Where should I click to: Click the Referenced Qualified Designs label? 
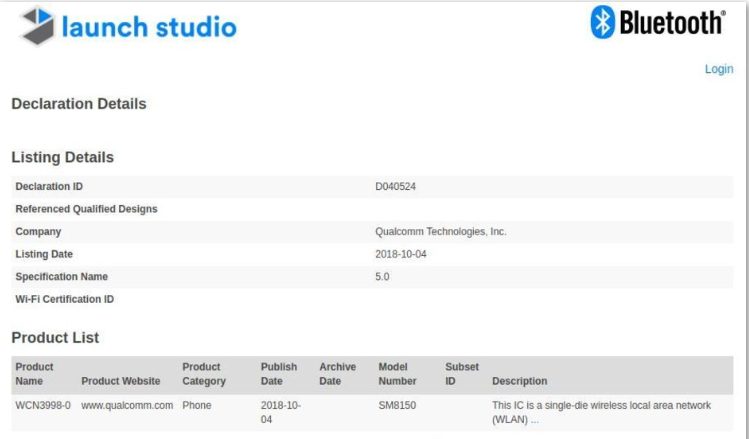coord(86,209)
